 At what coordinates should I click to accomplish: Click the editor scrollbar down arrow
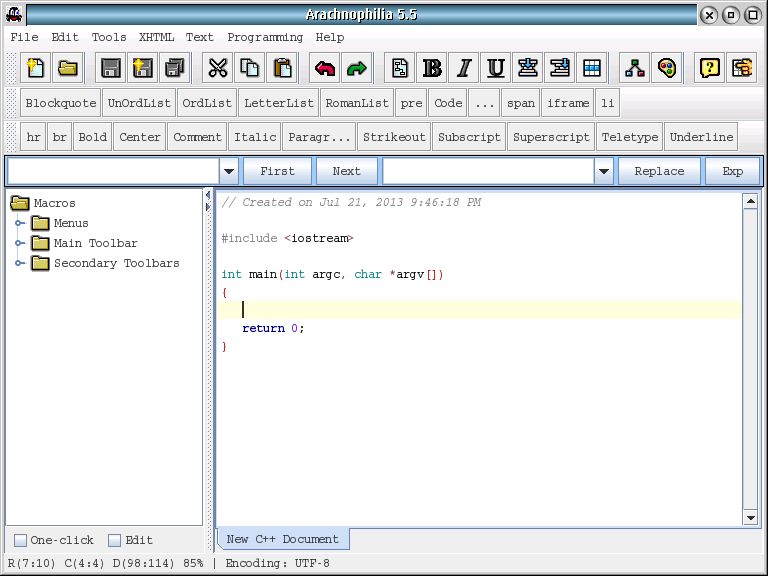pyautogui.click(x=750, y=518)
